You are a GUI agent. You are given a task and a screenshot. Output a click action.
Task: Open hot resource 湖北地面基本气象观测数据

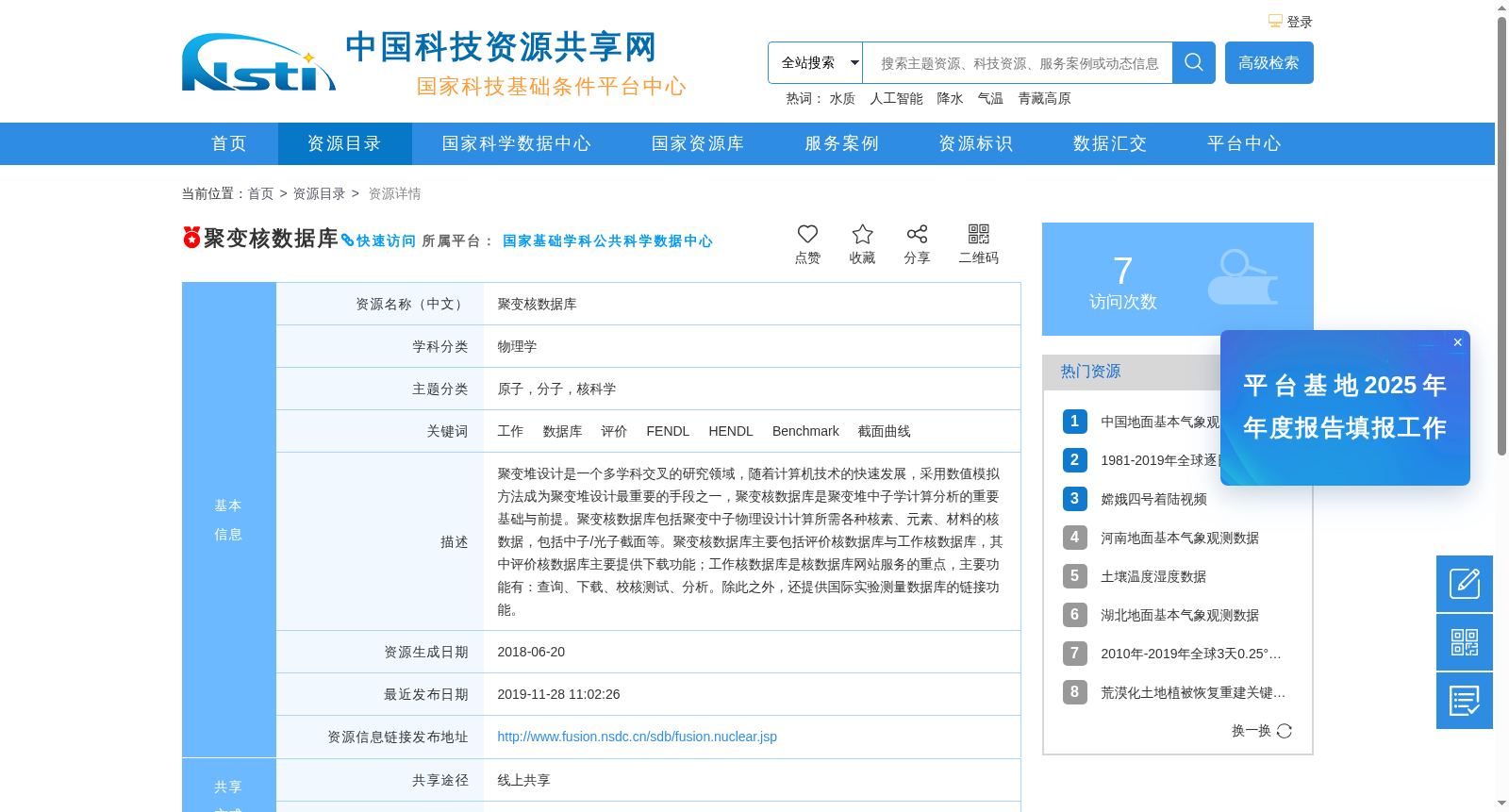pyautogui.click(x=1180, y=615)
